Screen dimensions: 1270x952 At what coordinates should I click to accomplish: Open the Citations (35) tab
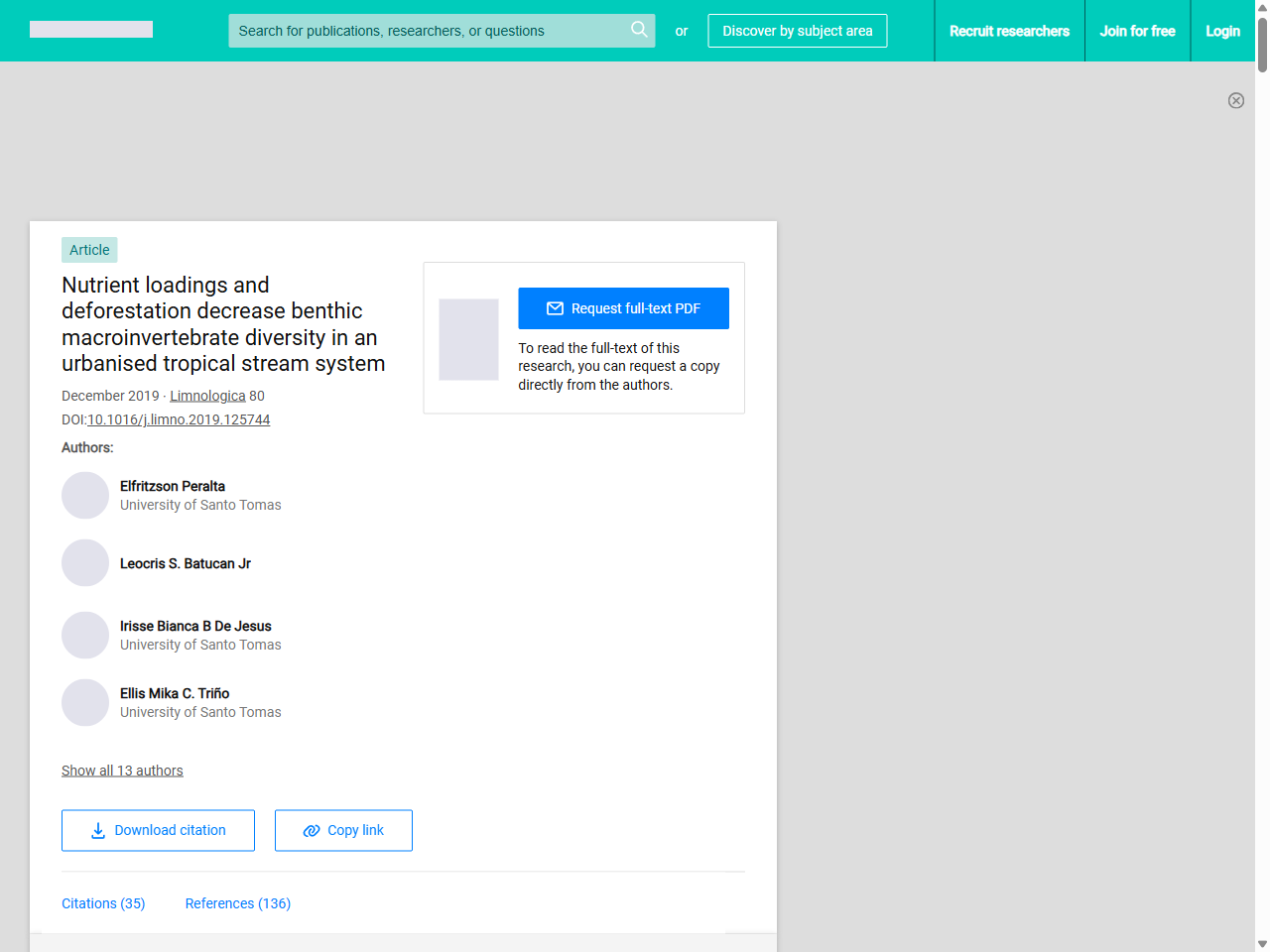tap(103, 903)
